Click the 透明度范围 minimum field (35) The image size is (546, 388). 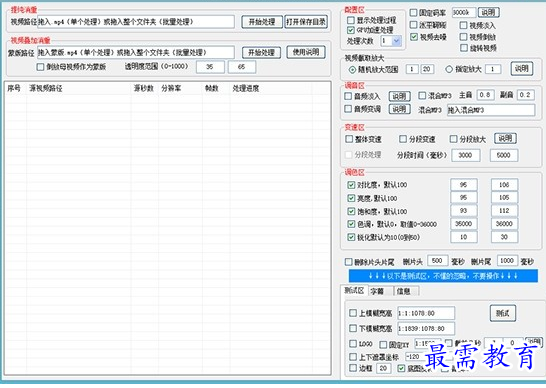pos(210,67)
